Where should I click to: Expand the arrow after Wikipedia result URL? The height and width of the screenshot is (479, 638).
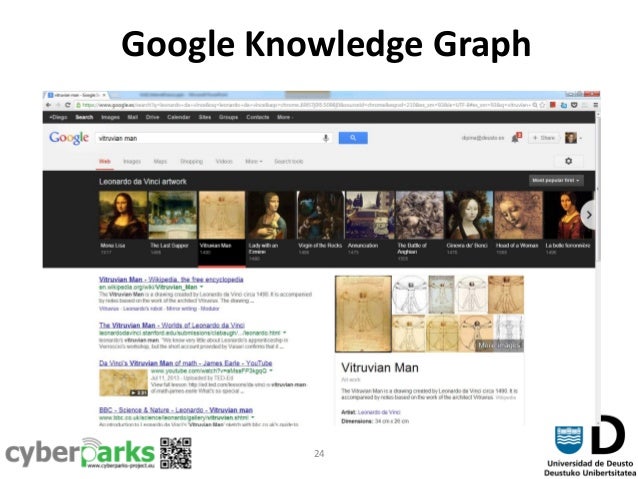tap(202, 287)
